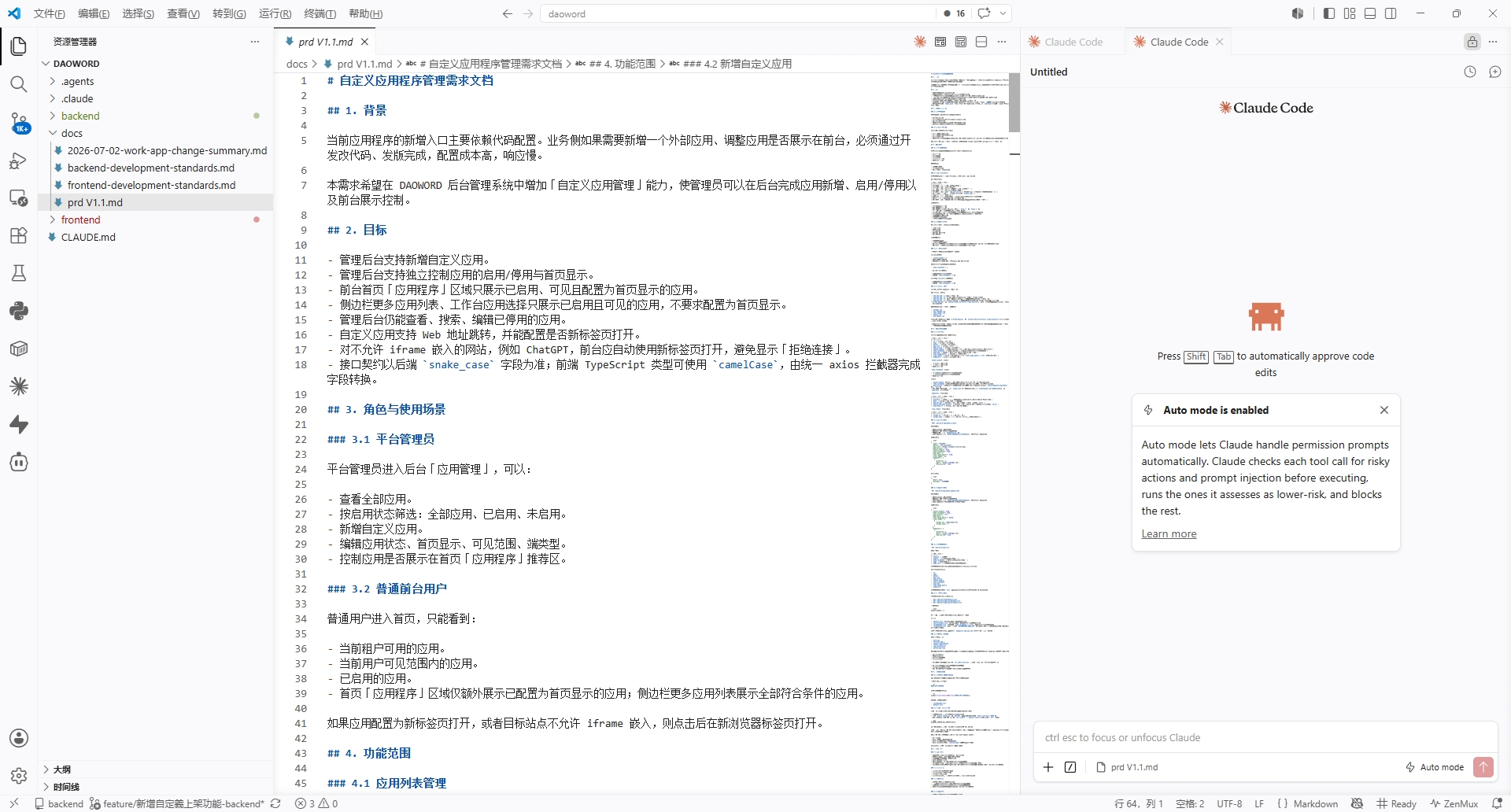
Task: Toggle the bottom panel visibility
Action: point(1370,13)
